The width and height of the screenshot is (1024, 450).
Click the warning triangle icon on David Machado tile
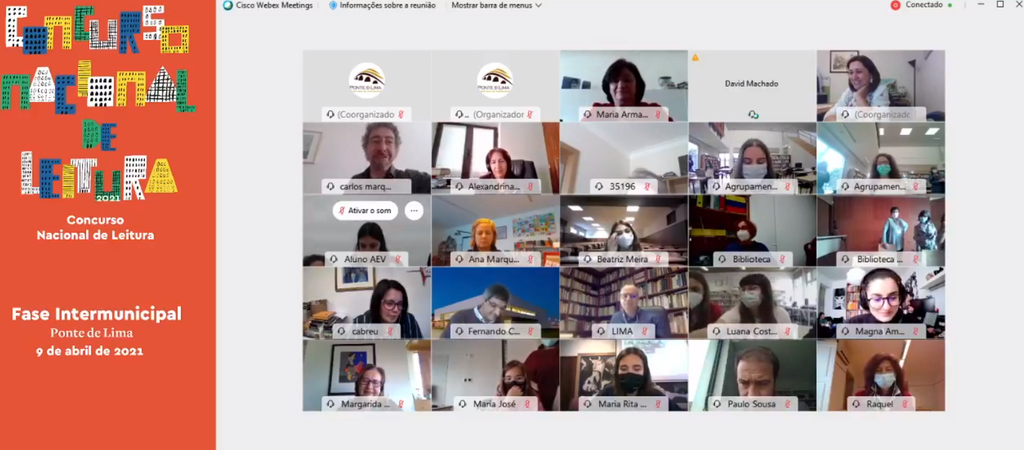[695, 58]
